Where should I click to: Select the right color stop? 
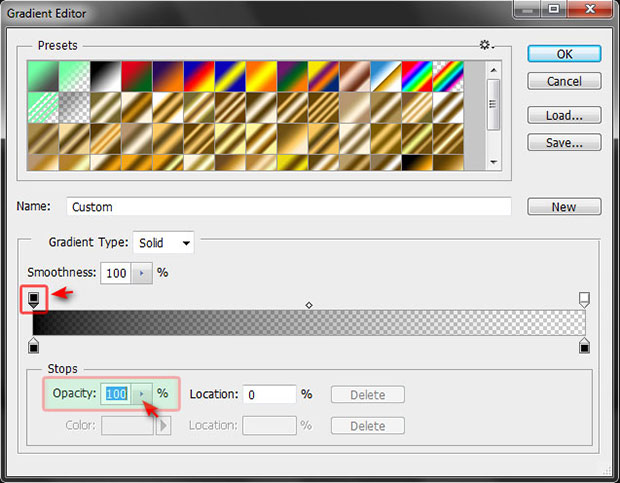pos(584,345)
